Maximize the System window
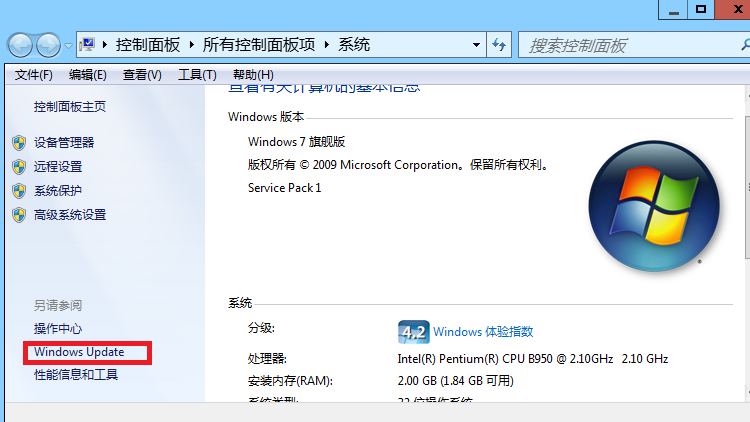Screen dimensions: 750x422 pyautogui.click(x=701, y=10)
